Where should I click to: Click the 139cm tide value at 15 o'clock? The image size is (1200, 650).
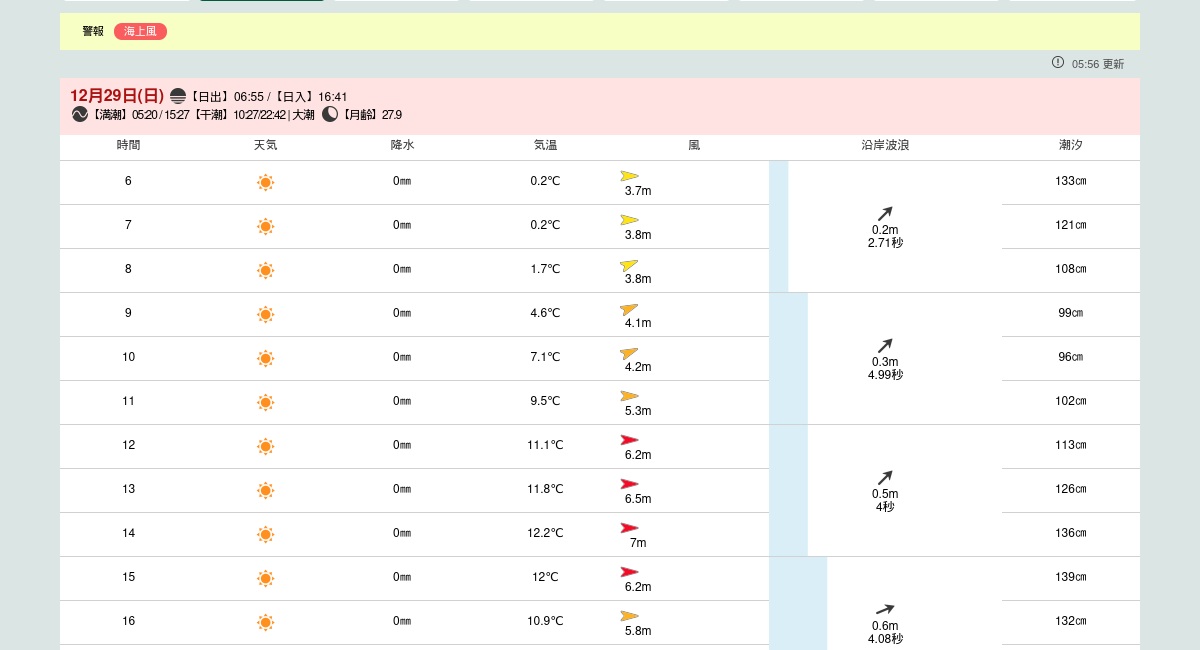click(x=1070, y=577)
